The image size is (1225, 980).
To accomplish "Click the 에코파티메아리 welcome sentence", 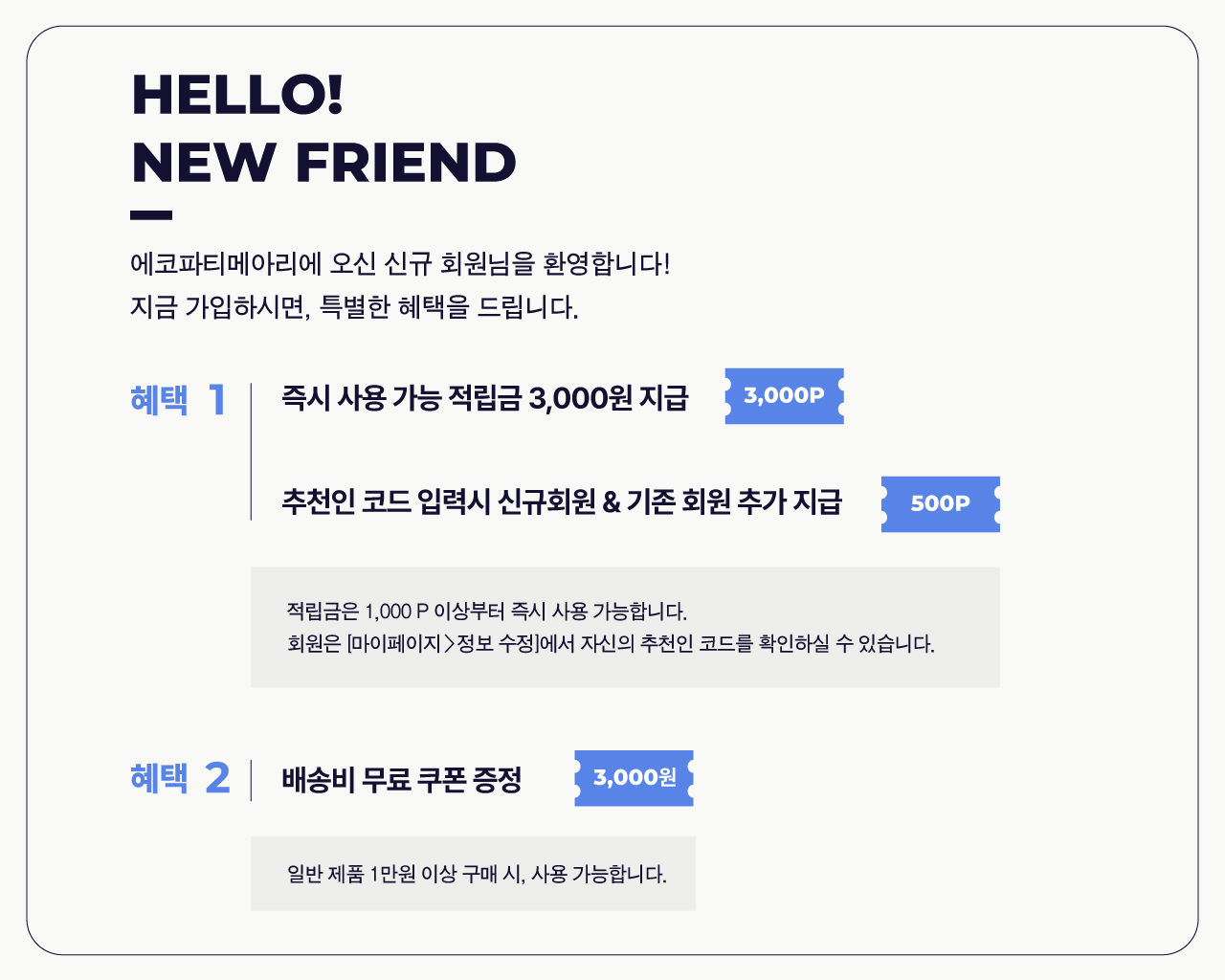I will (400, 264).
